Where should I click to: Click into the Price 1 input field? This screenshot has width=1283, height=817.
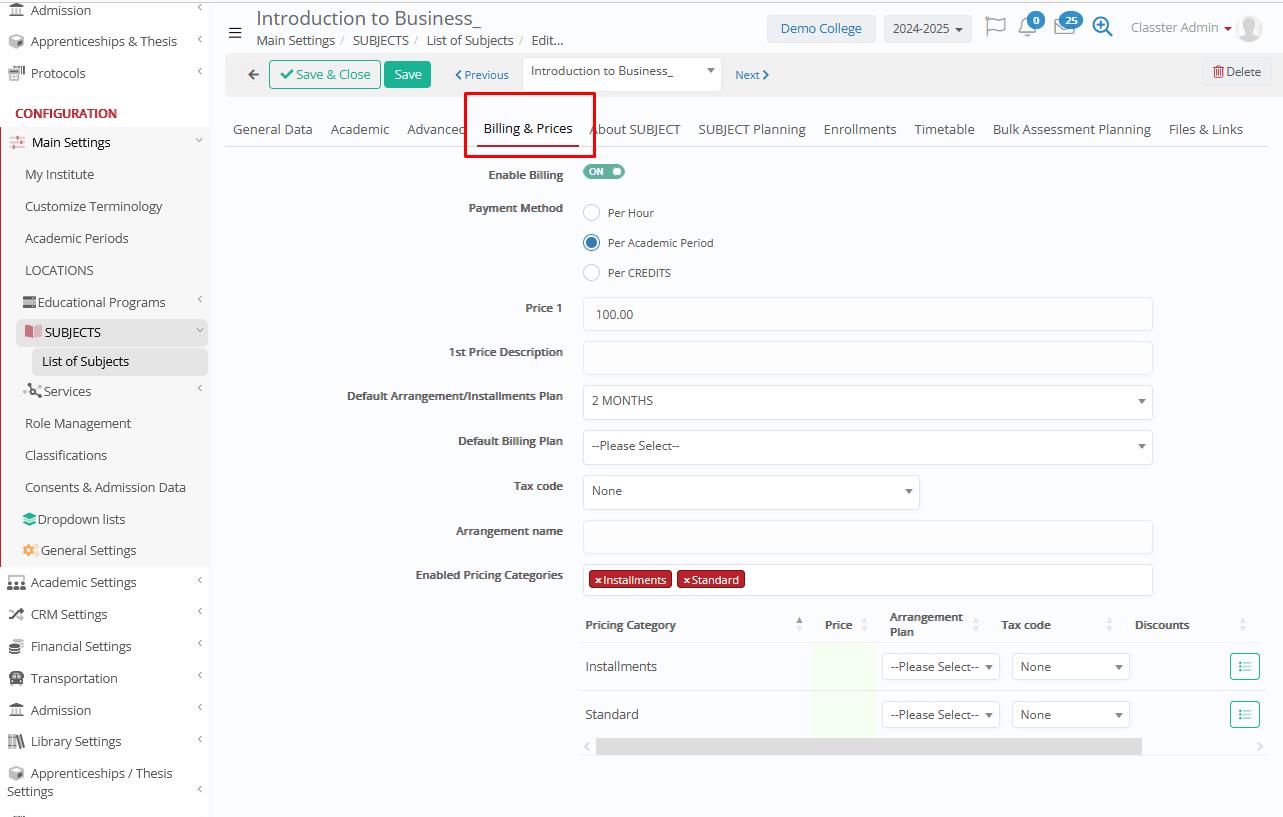point(867,314)
